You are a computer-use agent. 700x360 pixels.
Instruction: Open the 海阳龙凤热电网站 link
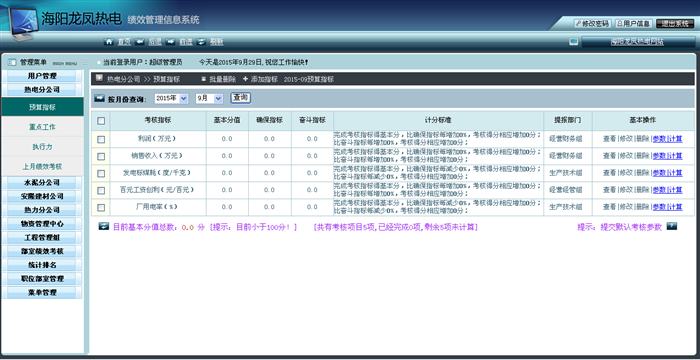[637, 42]
